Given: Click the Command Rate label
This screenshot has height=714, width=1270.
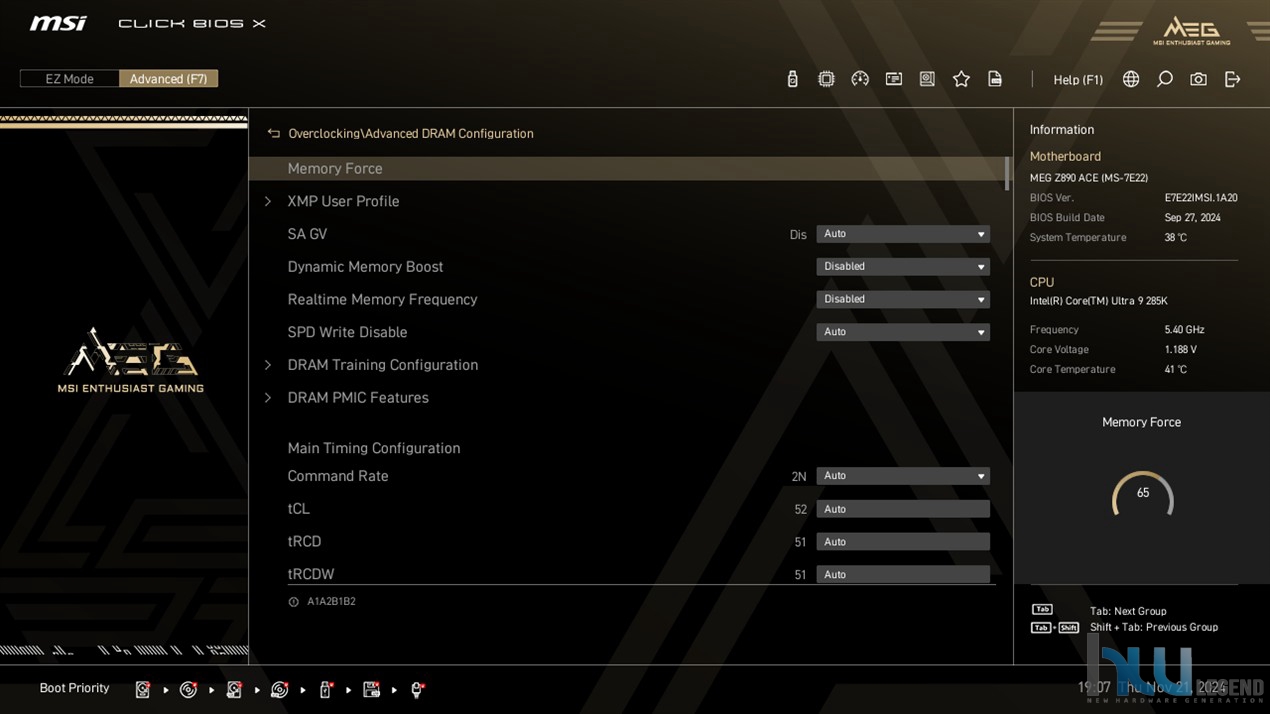Looking at the screenshot, I should pos(338,476).
